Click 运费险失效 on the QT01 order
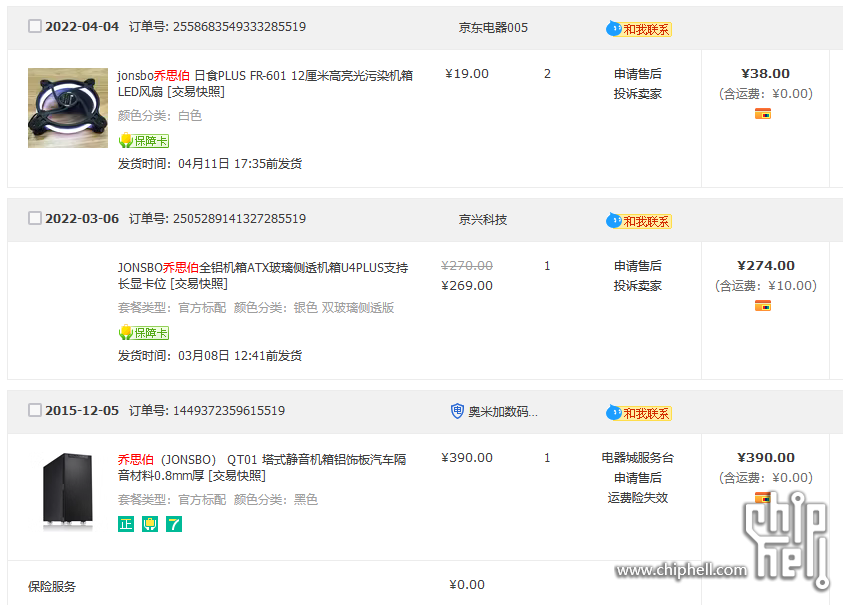Screen dimensions: 843x605 [638, 497]
